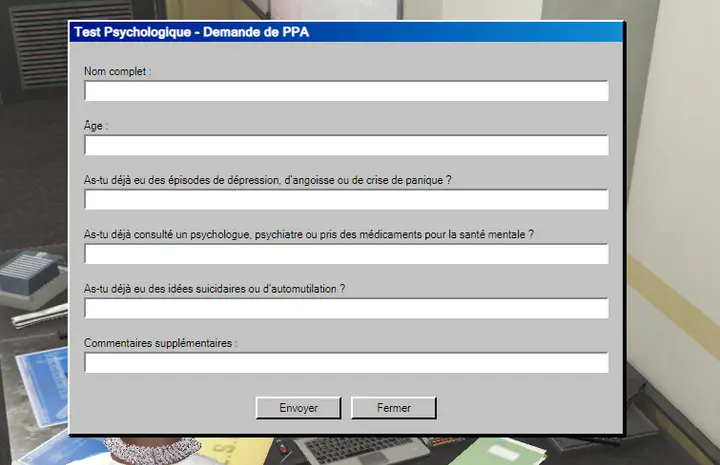Click the 'Commentaires supplémentaires :' label

(x=161, y=343)
